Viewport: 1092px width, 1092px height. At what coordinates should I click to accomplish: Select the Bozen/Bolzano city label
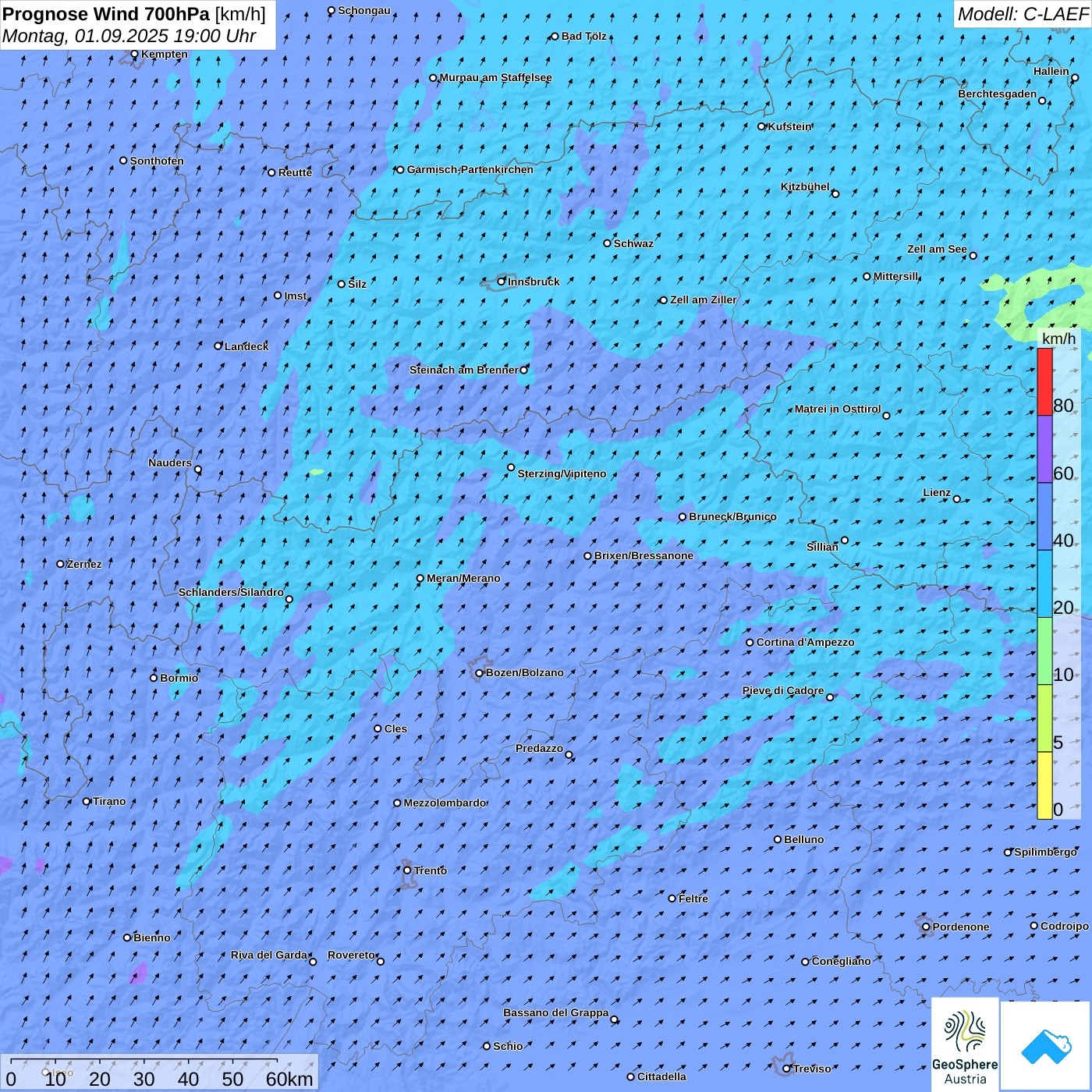click(x=524, y=672)
